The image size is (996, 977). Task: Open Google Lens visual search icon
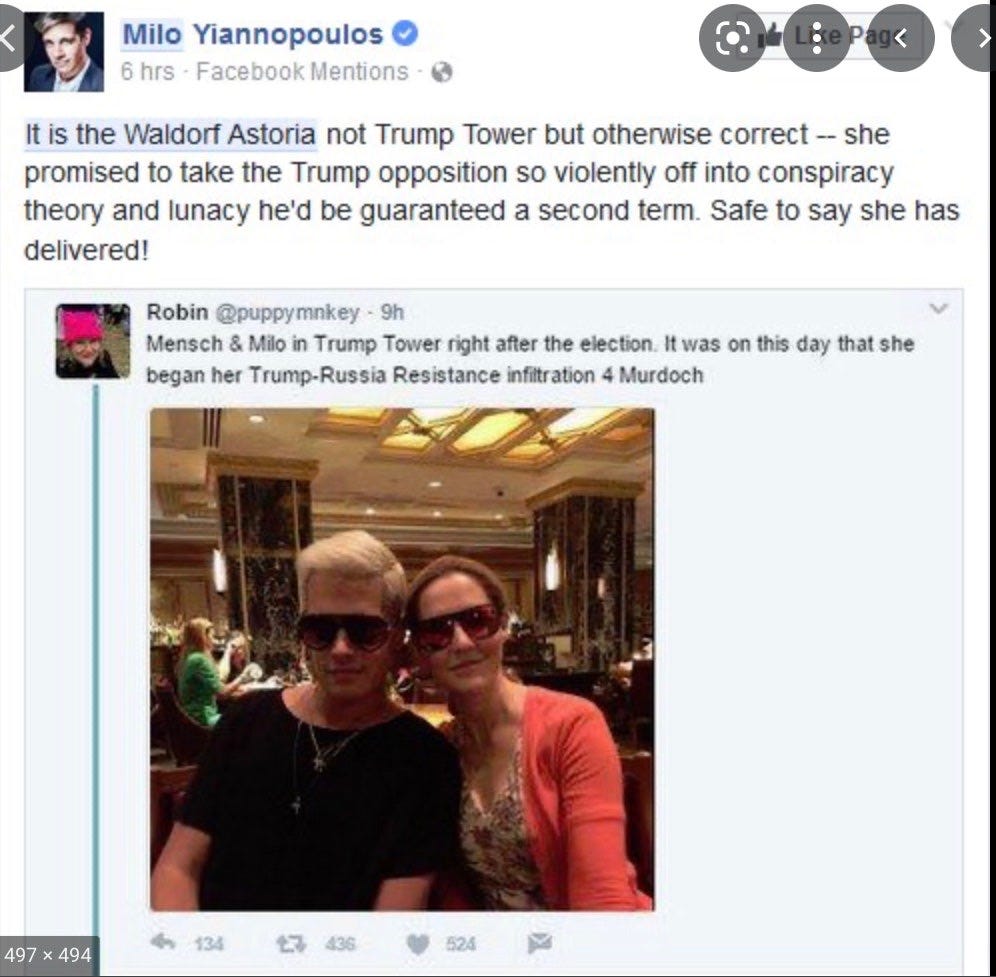pyautogui.click(x=732, y=38)
